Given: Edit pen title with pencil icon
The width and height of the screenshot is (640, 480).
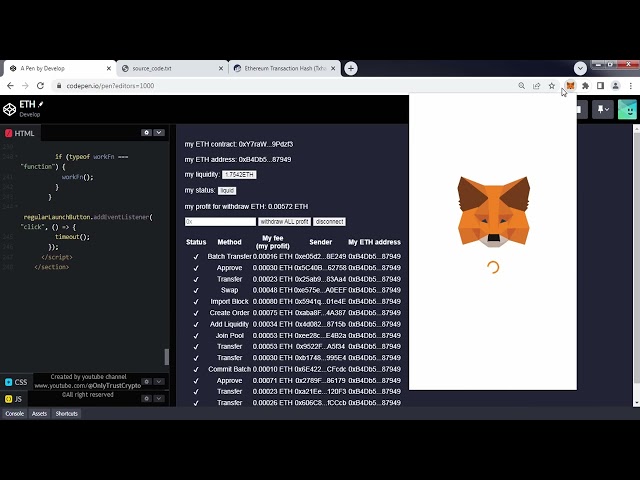Looking at the screenshot, I should (40, 104).
